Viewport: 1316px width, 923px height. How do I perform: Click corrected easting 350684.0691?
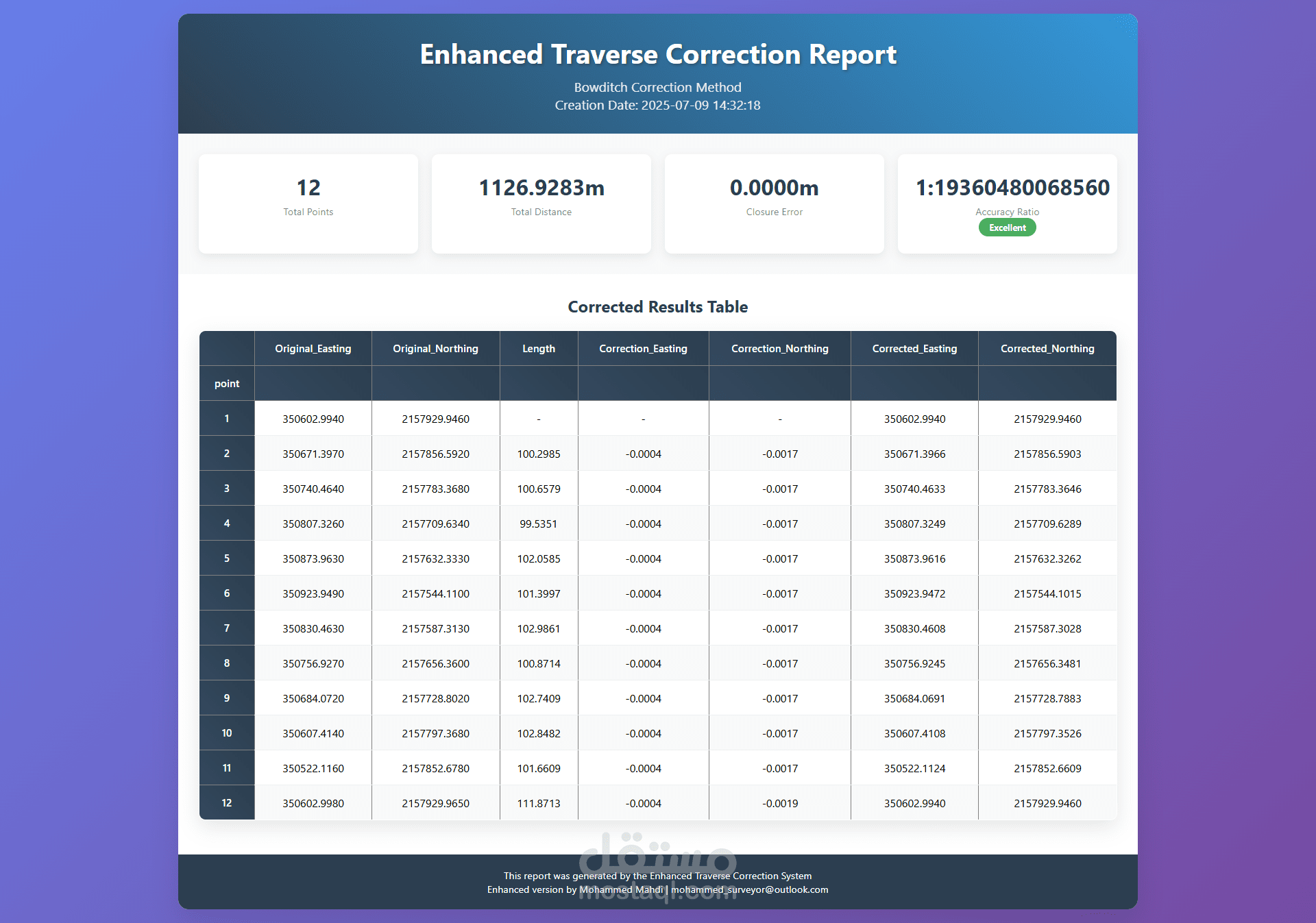tap(914, 698)
